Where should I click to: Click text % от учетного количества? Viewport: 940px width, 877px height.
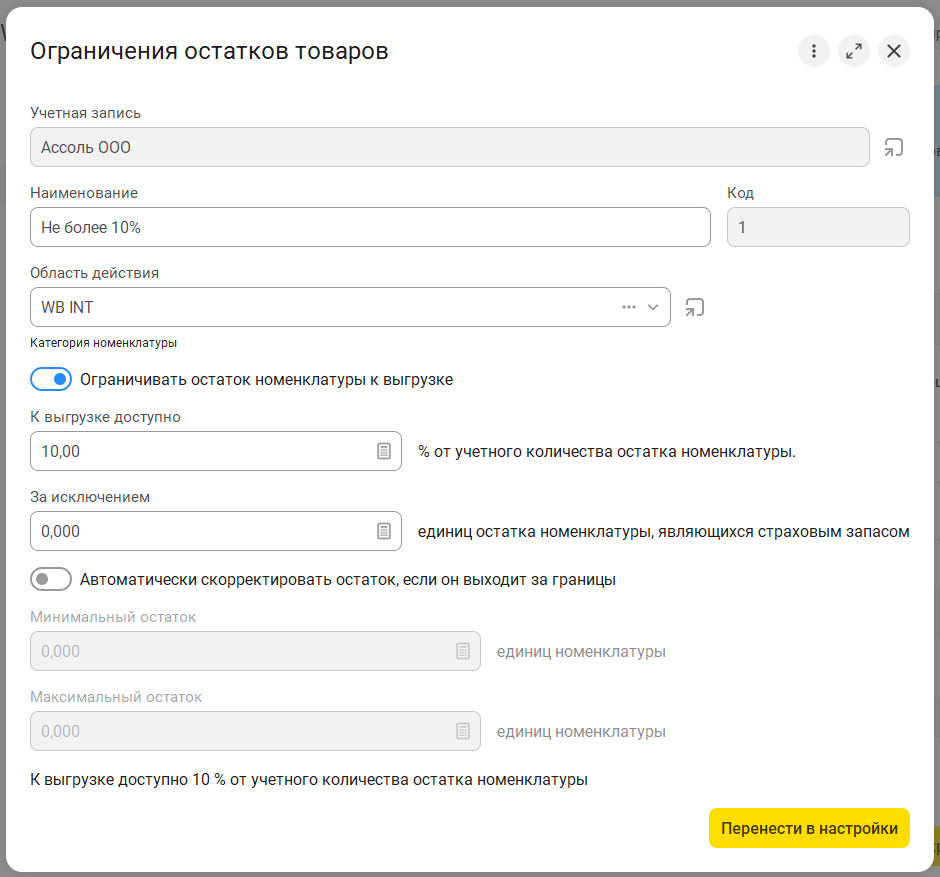coord(607,451)
